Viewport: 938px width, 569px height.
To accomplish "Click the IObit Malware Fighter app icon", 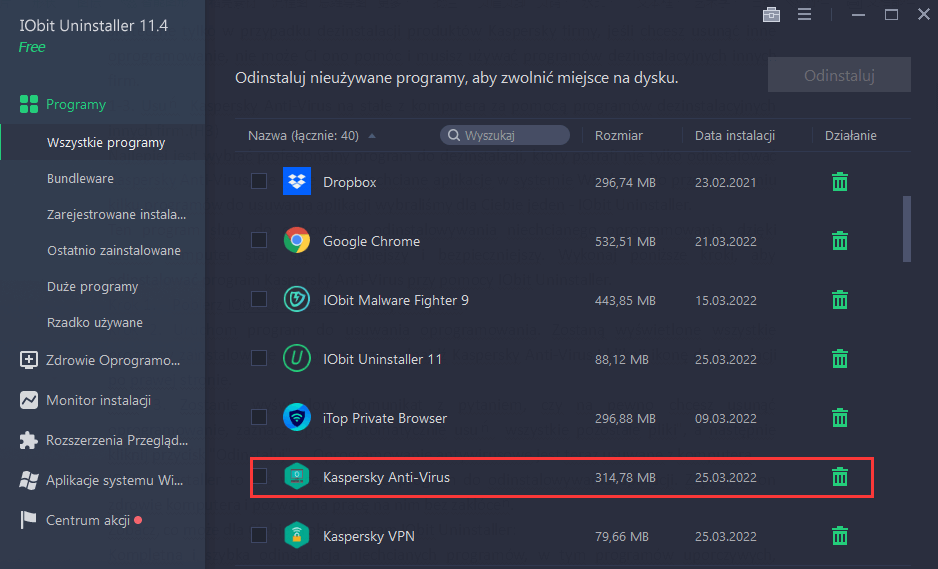I will click(x=297, y=299).
